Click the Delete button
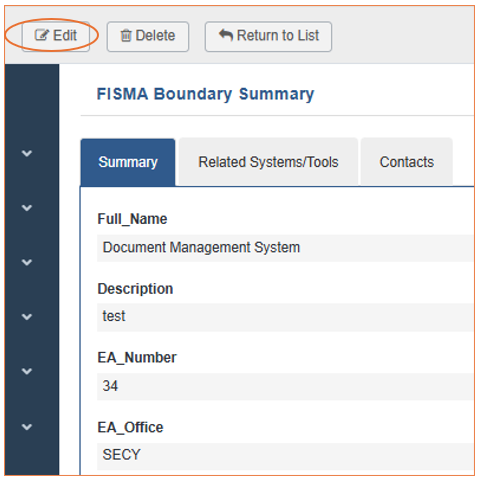The width and height of the screenshot is (478, 480). tap(148, 37)
